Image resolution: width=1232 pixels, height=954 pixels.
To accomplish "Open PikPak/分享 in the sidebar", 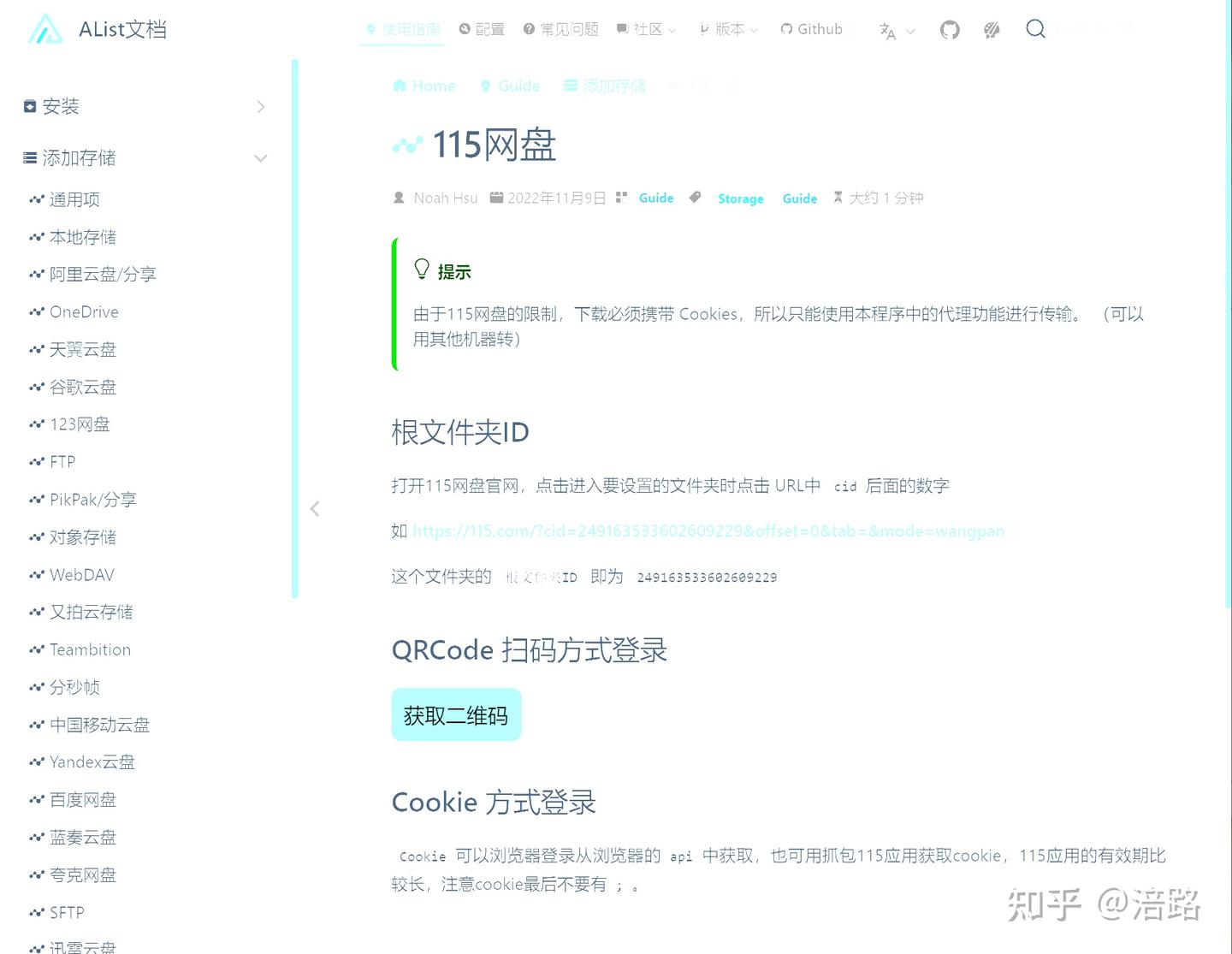I will click(x=83, y=500).
